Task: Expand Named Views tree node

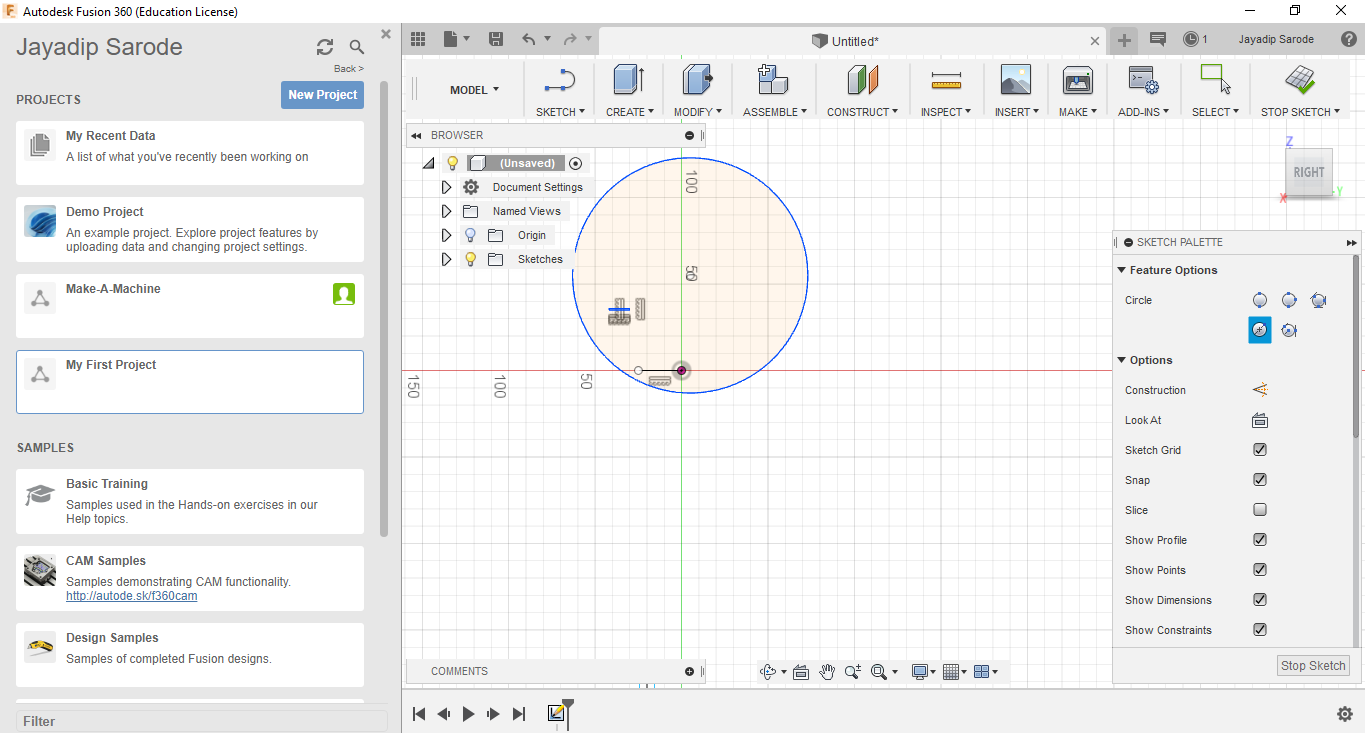Action: click(x=446, y=211)
